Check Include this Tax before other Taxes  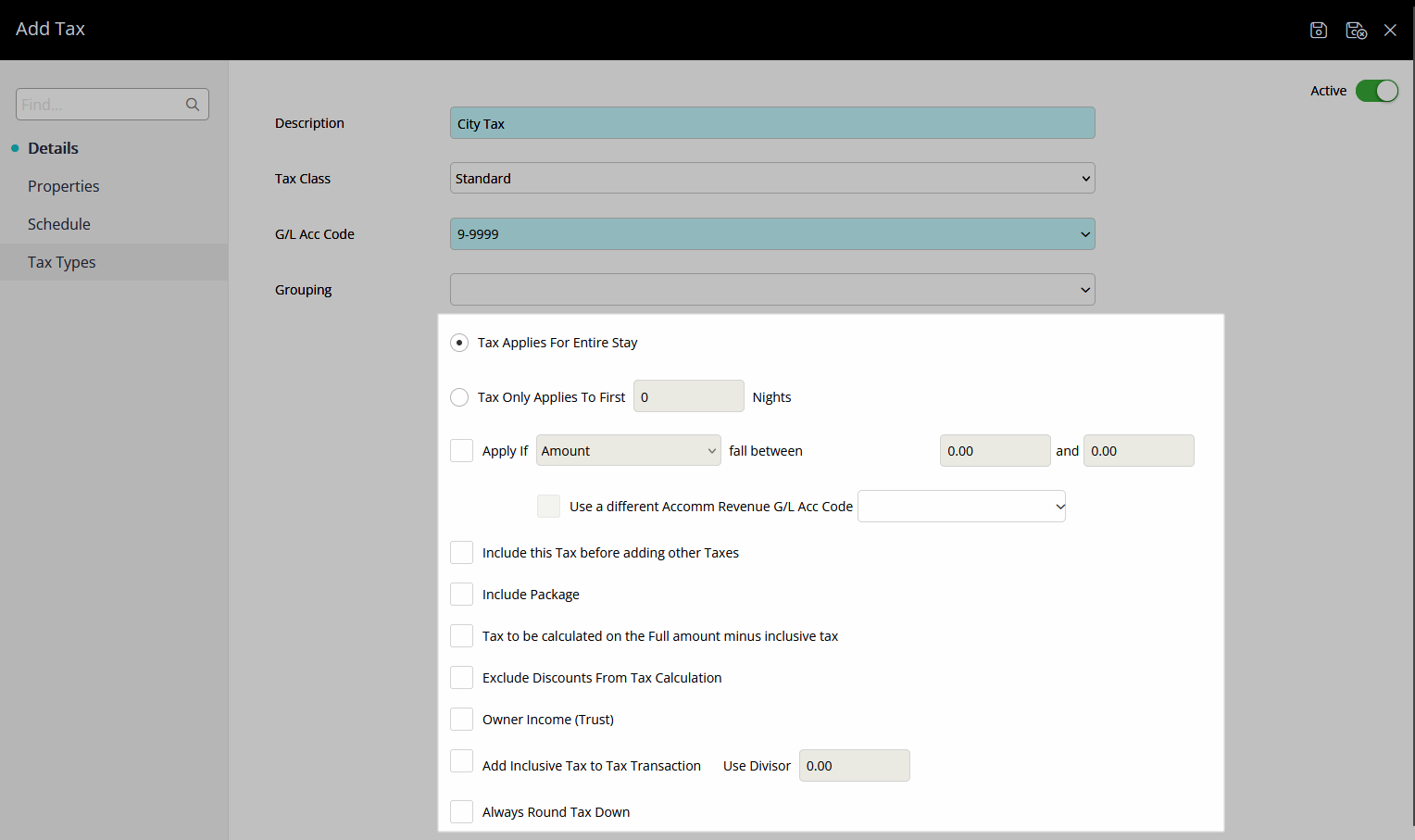pos(461,552)
